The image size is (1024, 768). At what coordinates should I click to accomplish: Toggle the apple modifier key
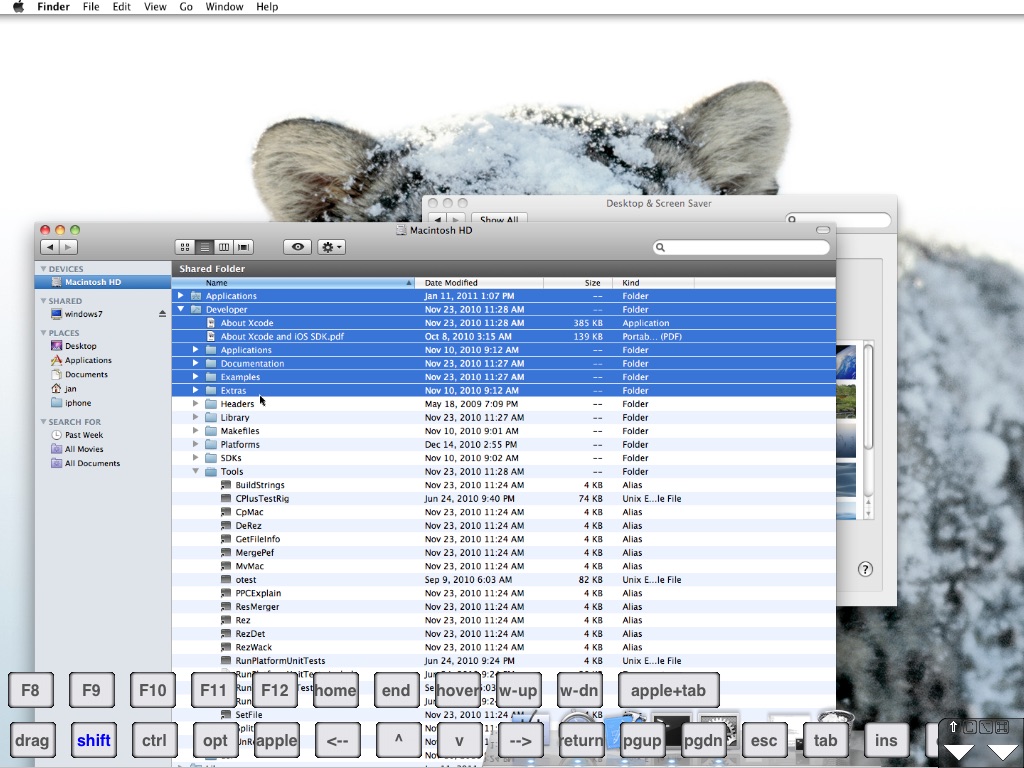pyautogui.click(x=276, y=740)
